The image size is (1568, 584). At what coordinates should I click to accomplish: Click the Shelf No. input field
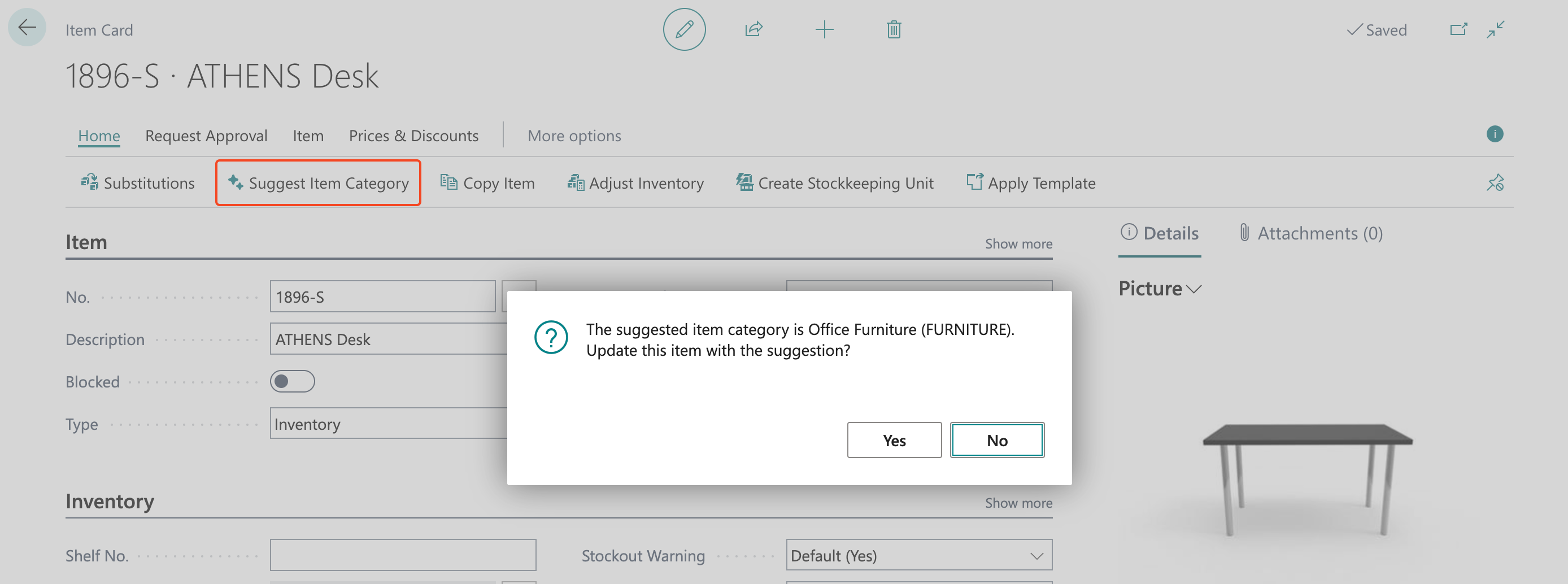click(x=402, y=555)
